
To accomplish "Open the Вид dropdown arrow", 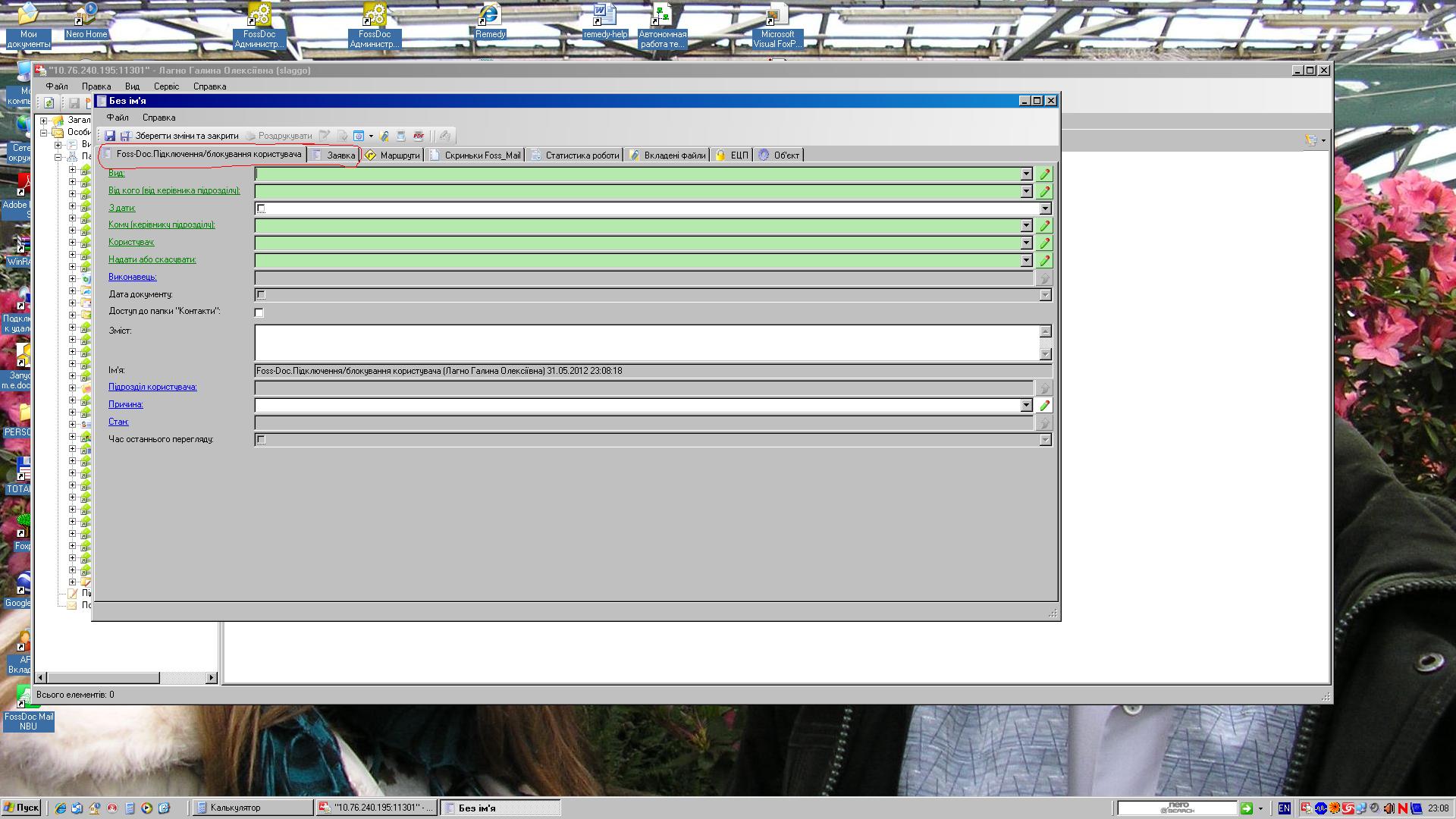I will (1026, 174).
